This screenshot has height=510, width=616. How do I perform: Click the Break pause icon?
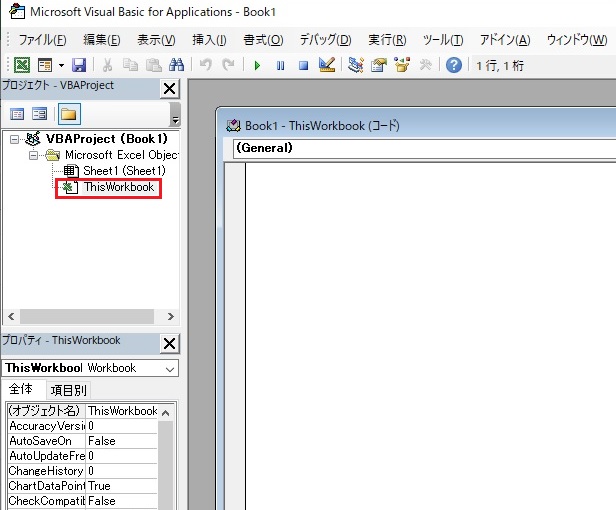tap(280, 65)
